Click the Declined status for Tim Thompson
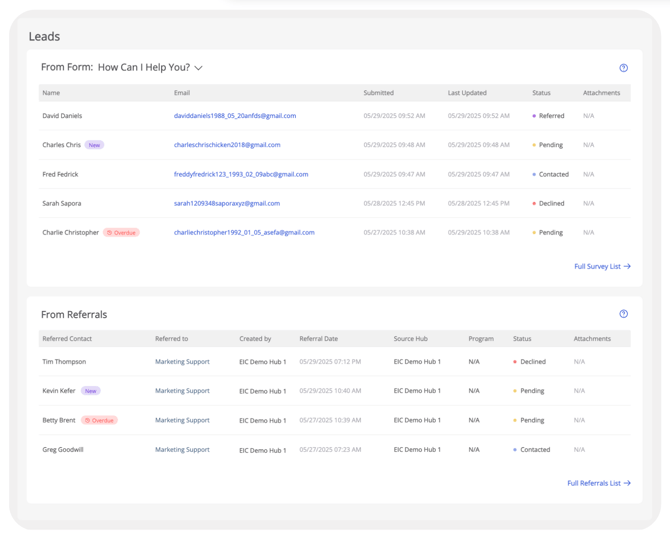 click(529, 362)
